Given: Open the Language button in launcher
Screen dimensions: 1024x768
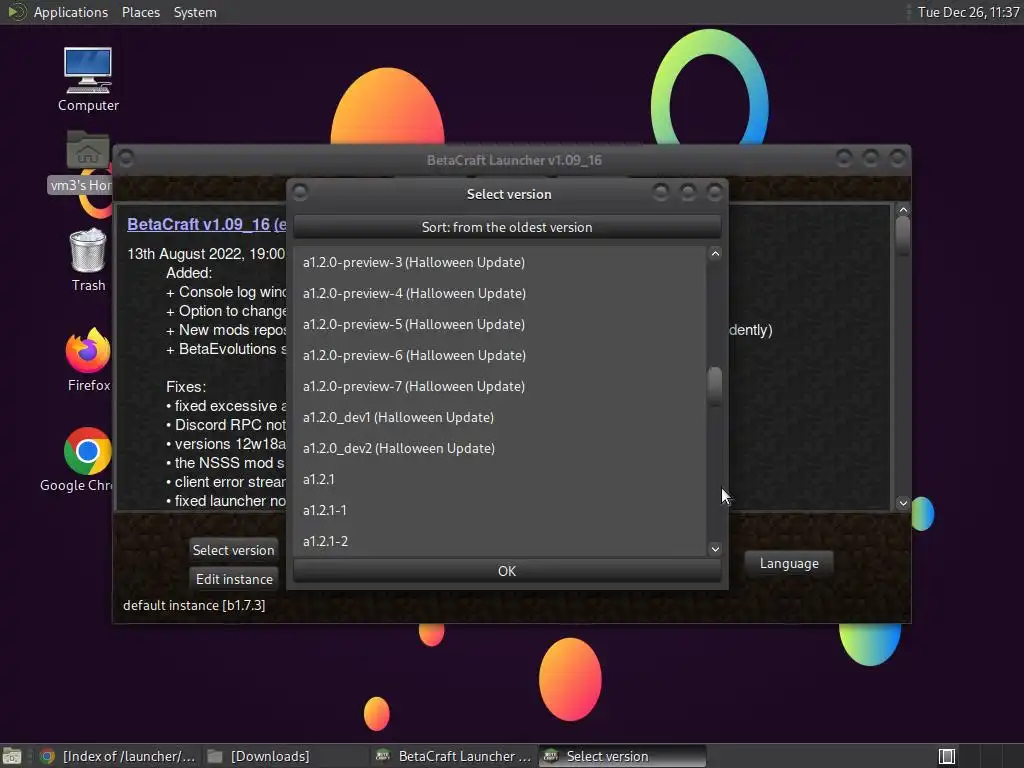Looking at the screenshot, I should pyautogui.click(x=789, y=563).
